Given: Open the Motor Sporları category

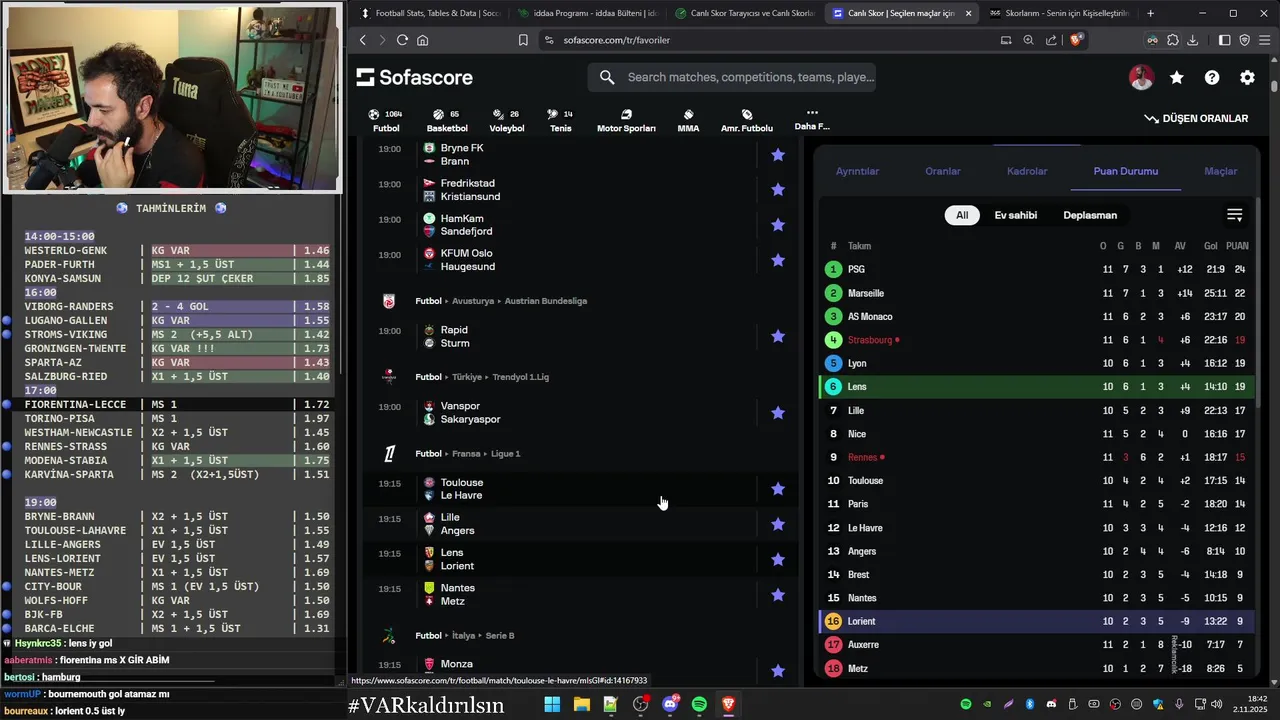Looking at the screenshot, I should pos(626,120).
